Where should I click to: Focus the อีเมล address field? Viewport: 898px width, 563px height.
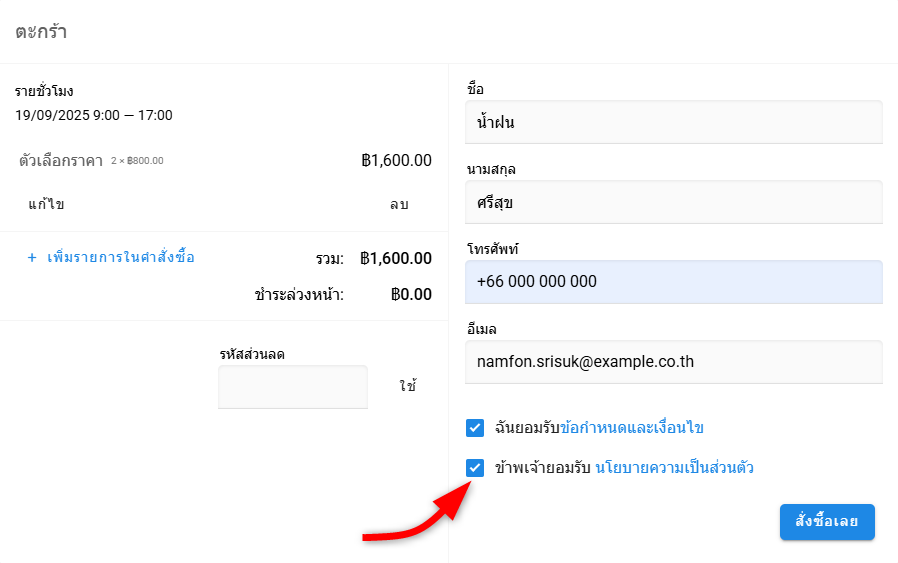(x=674, y=362)
